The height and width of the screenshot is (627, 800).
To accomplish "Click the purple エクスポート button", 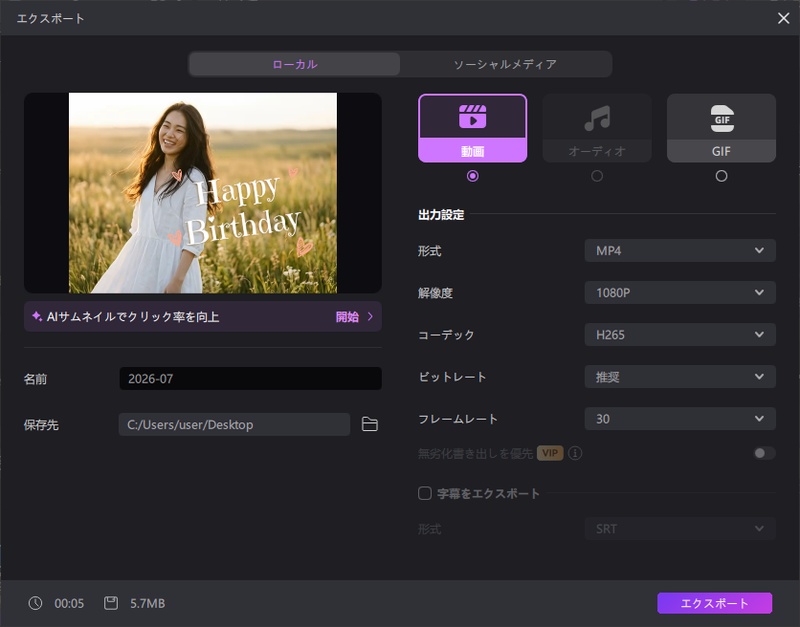I will (714, 603).
